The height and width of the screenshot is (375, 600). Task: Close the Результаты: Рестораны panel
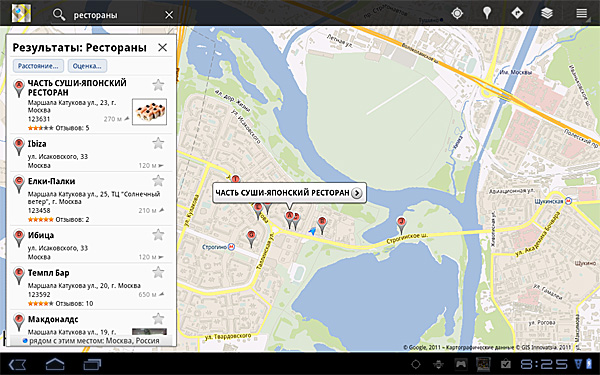click(163, 47)
